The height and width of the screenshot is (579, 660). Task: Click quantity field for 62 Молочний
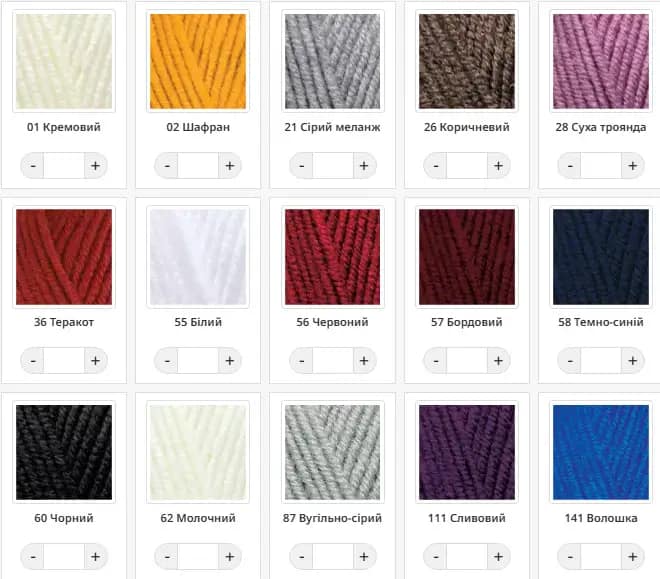198,557
